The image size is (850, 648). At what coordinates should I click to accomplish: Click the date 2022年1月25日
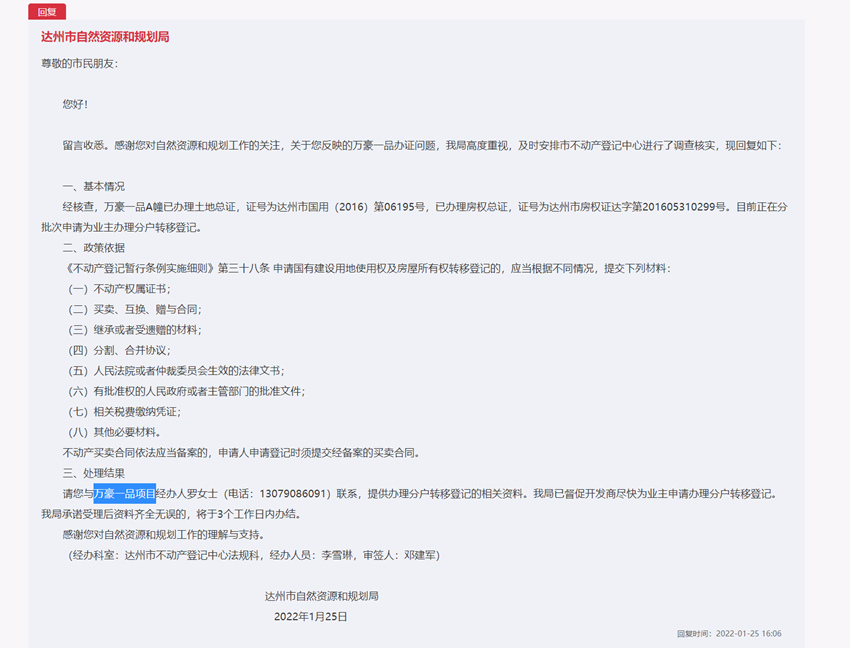311,617
